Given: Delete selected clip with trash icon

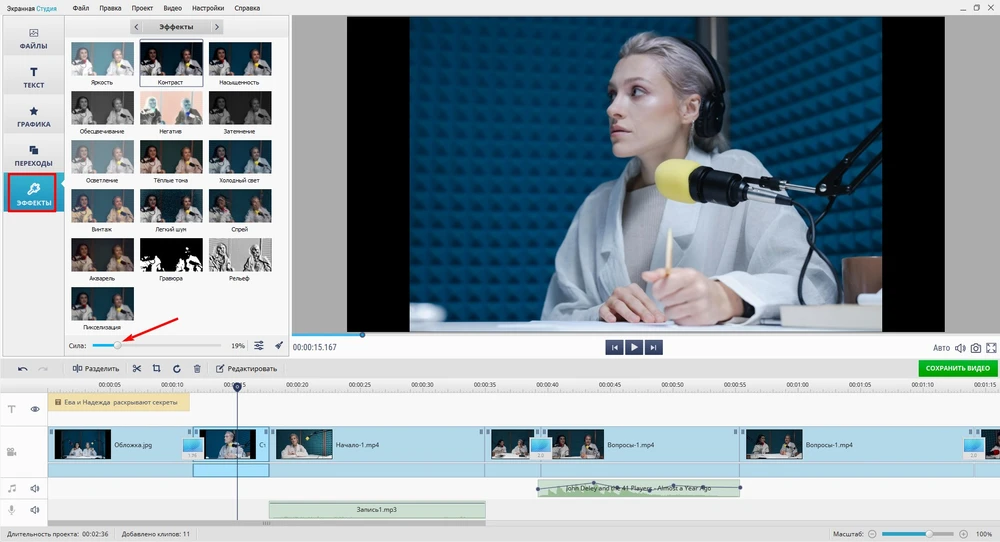Looking at the screenshot, I should click(x=197, y=369).
